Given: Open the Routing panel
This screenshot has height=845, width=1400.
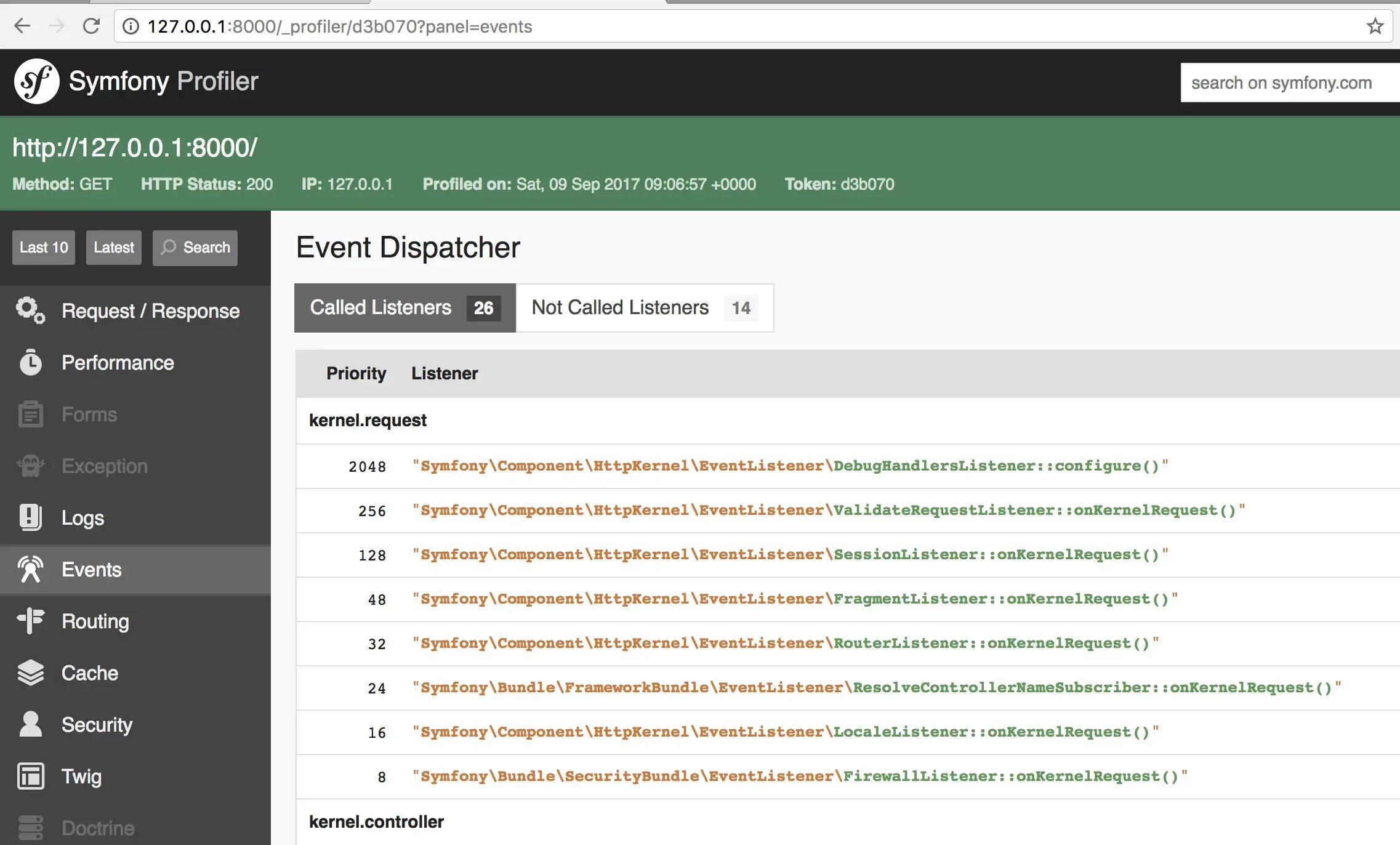Looking at the screenshot, I should [x=135, y=621].
